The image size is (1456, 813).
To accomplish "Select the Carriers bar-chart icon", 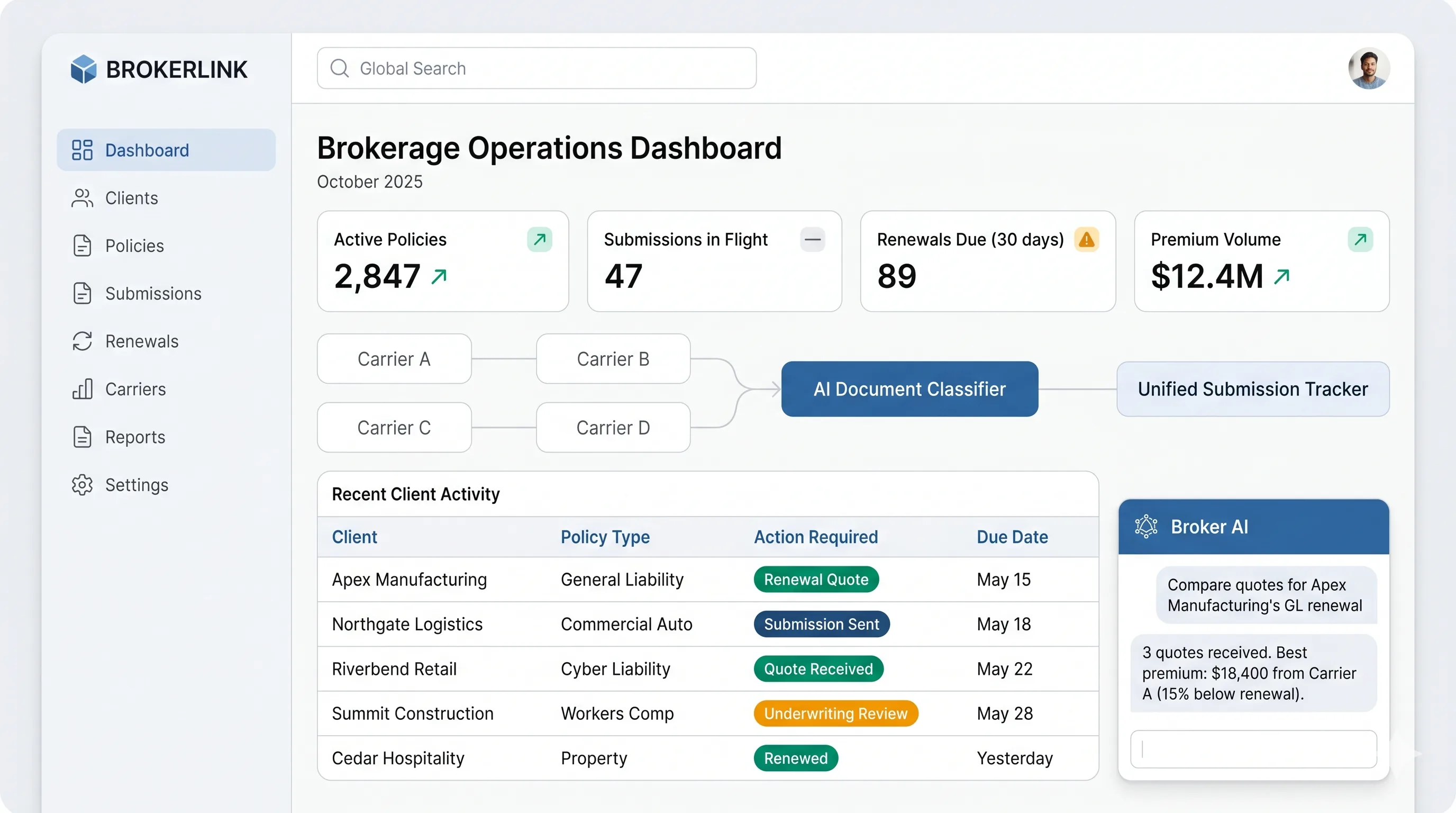I will (x=82, y=389).
